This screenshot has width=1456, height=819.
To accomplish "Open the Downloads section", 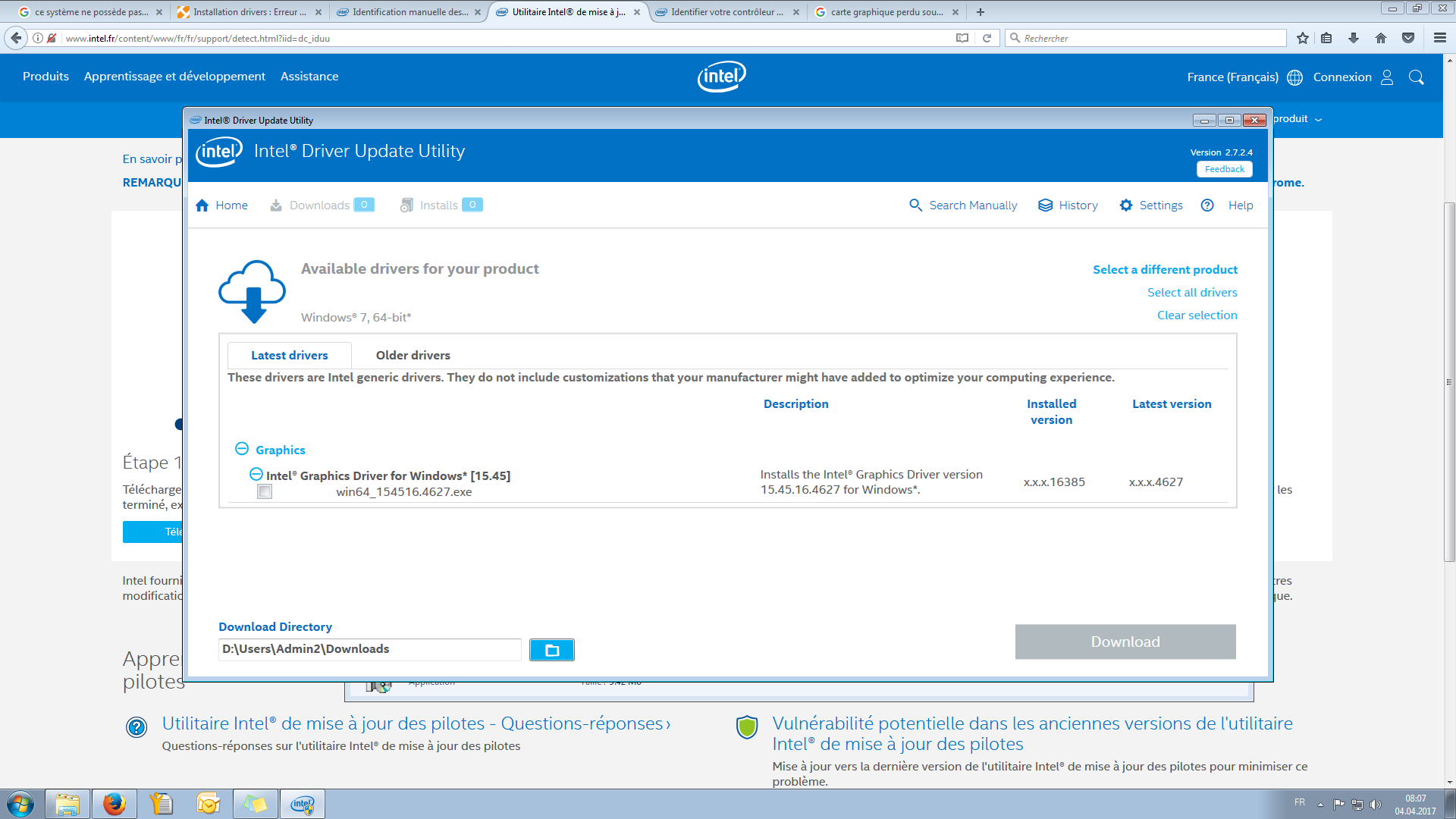I will click(x=322, y=206).
